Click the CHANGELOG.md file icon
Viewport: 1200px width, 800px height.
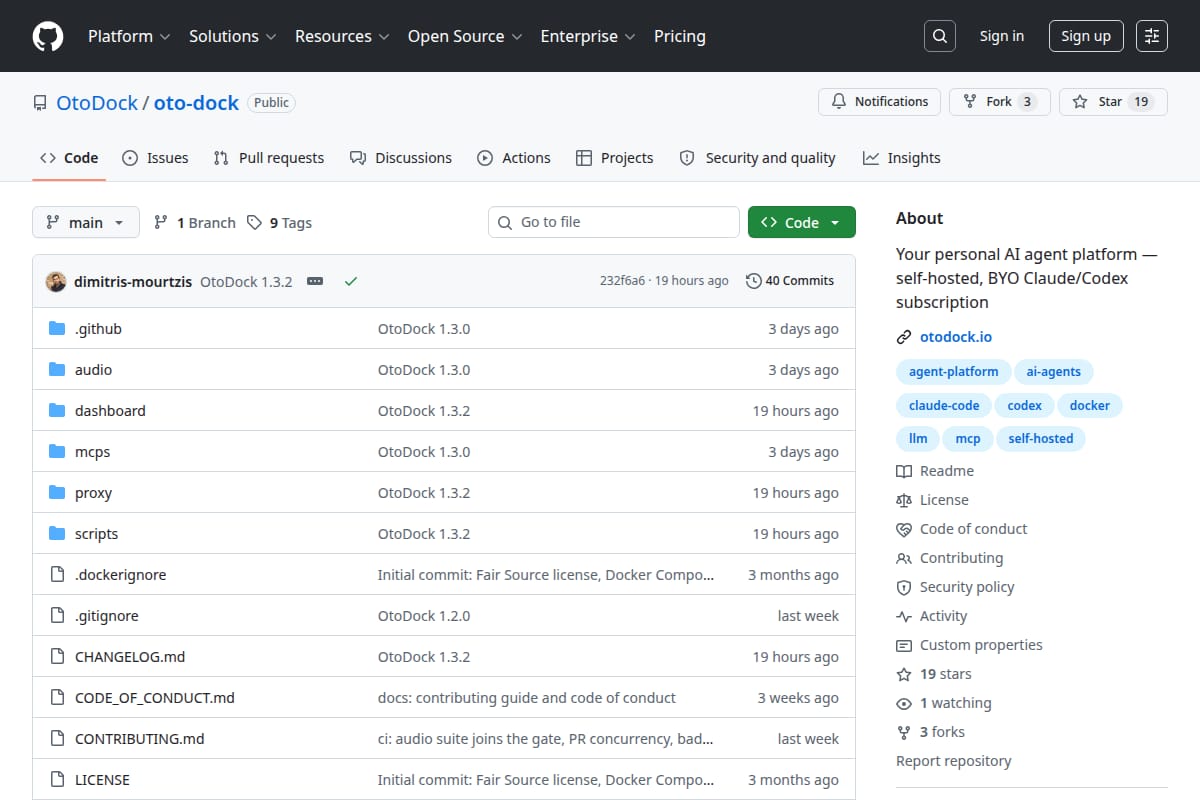click(x=57, y=657)
